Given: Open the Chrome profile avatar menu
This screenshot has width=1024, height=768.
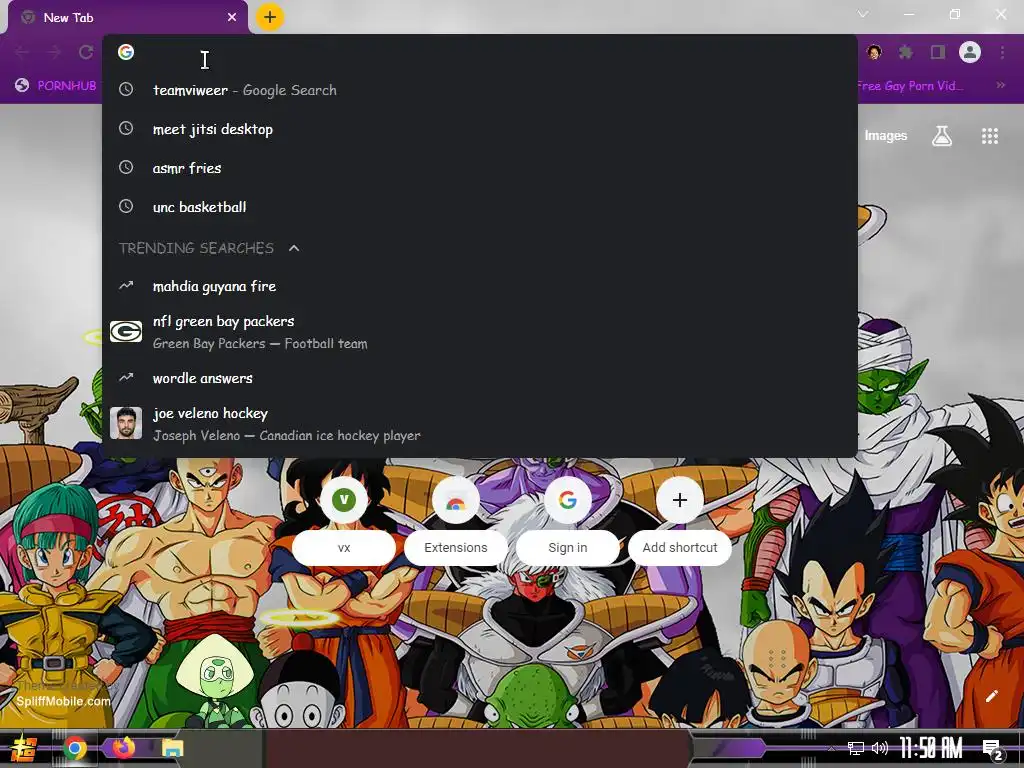Looking at the screenshot, I should [970, 52].
